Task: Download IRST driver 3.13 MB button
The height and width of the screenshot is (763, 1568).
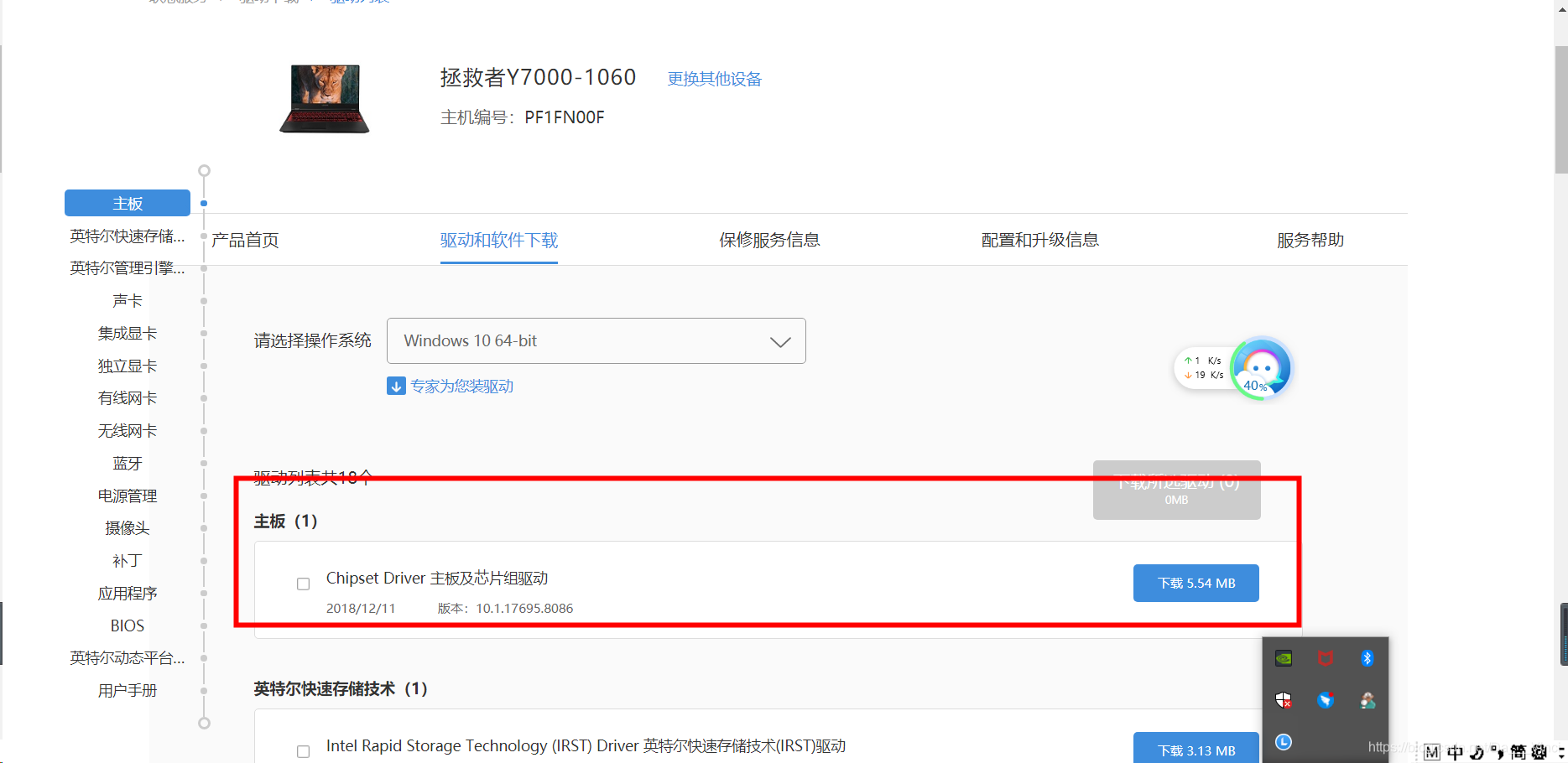Action: pyautogui.click(x=1196, y=749)
